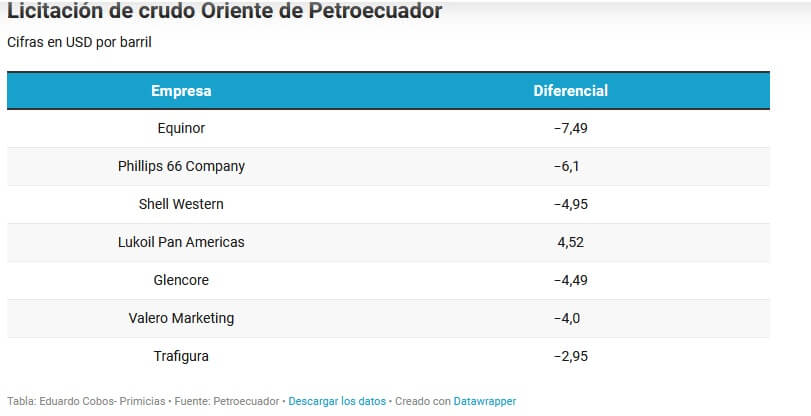Screen dimensions: 811x416
Task: Open the Datawrapper link in footer
Action: coord(485,401)
